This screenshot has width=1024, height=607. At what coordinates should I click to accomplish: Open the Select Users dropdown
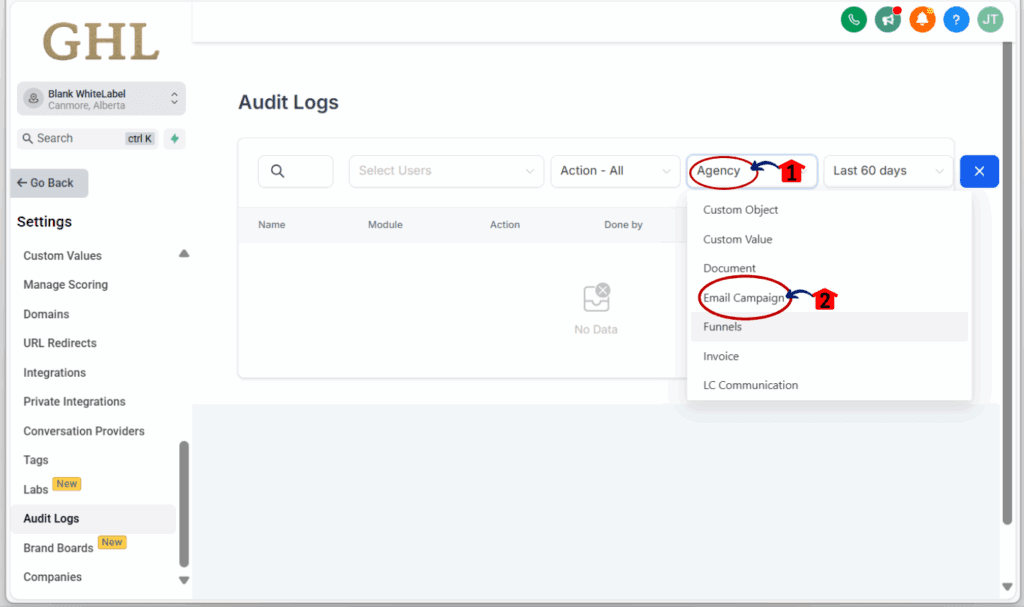click(446, 171)
